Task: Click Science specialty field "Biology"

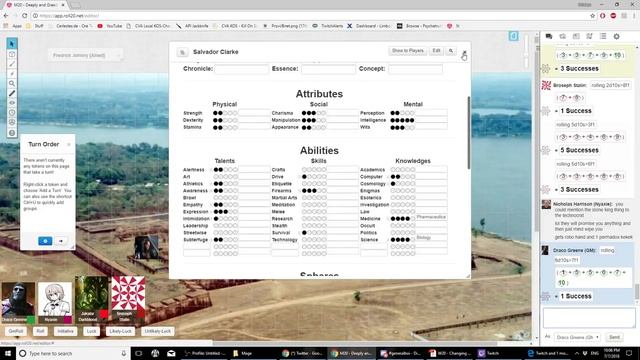Action: coord(431,238)
